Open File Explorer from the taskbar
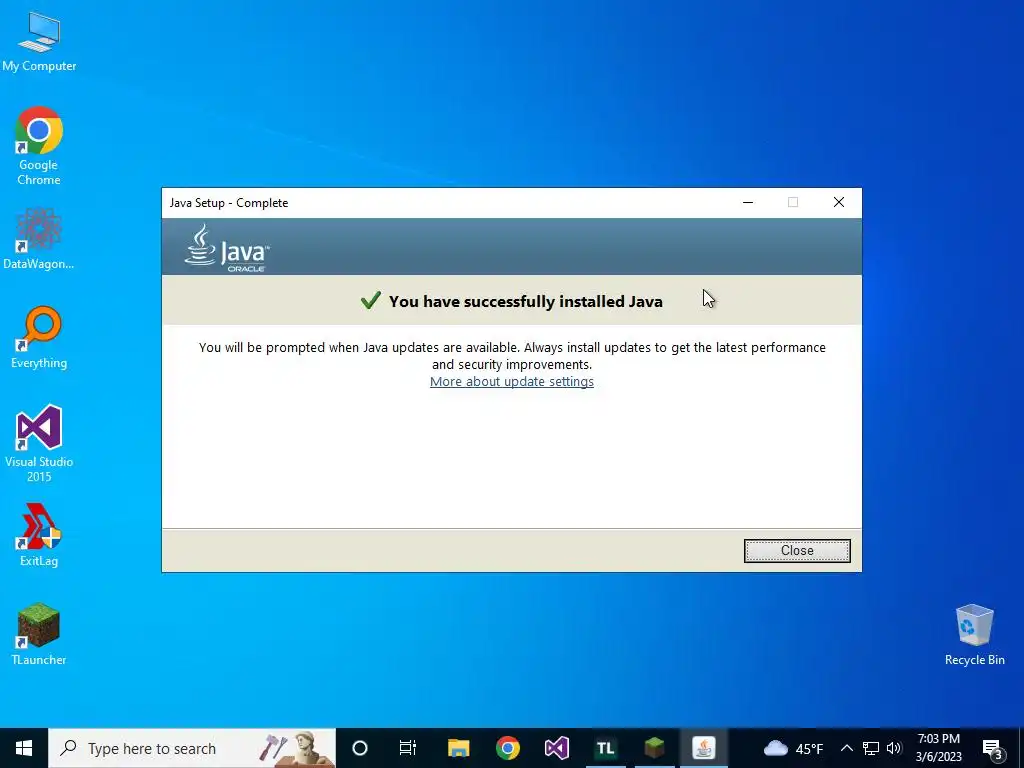Viewport: 1024px width, 768px height. (458, 748)
